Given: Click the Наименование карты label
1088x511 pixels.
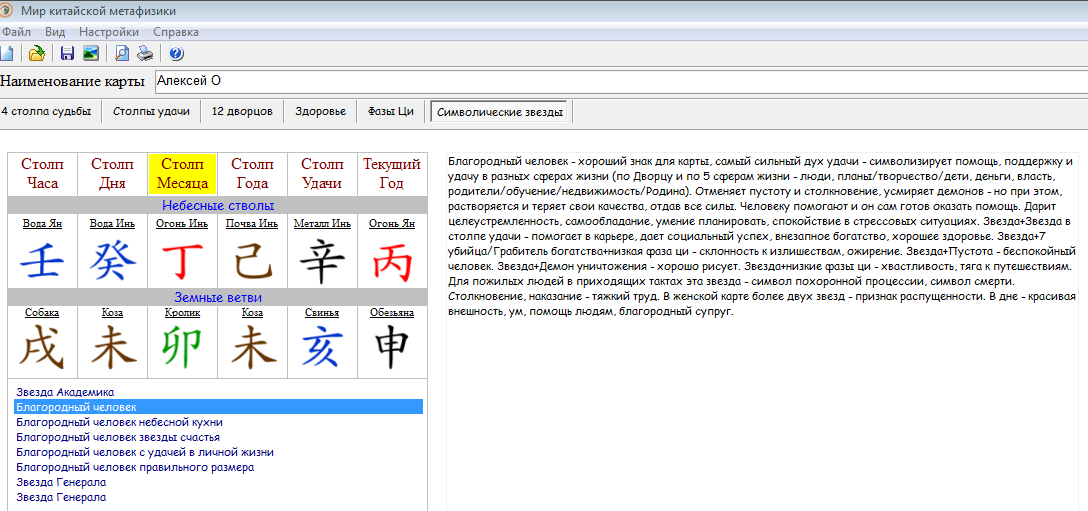Looking at the screenshot, I should [72, 82].
